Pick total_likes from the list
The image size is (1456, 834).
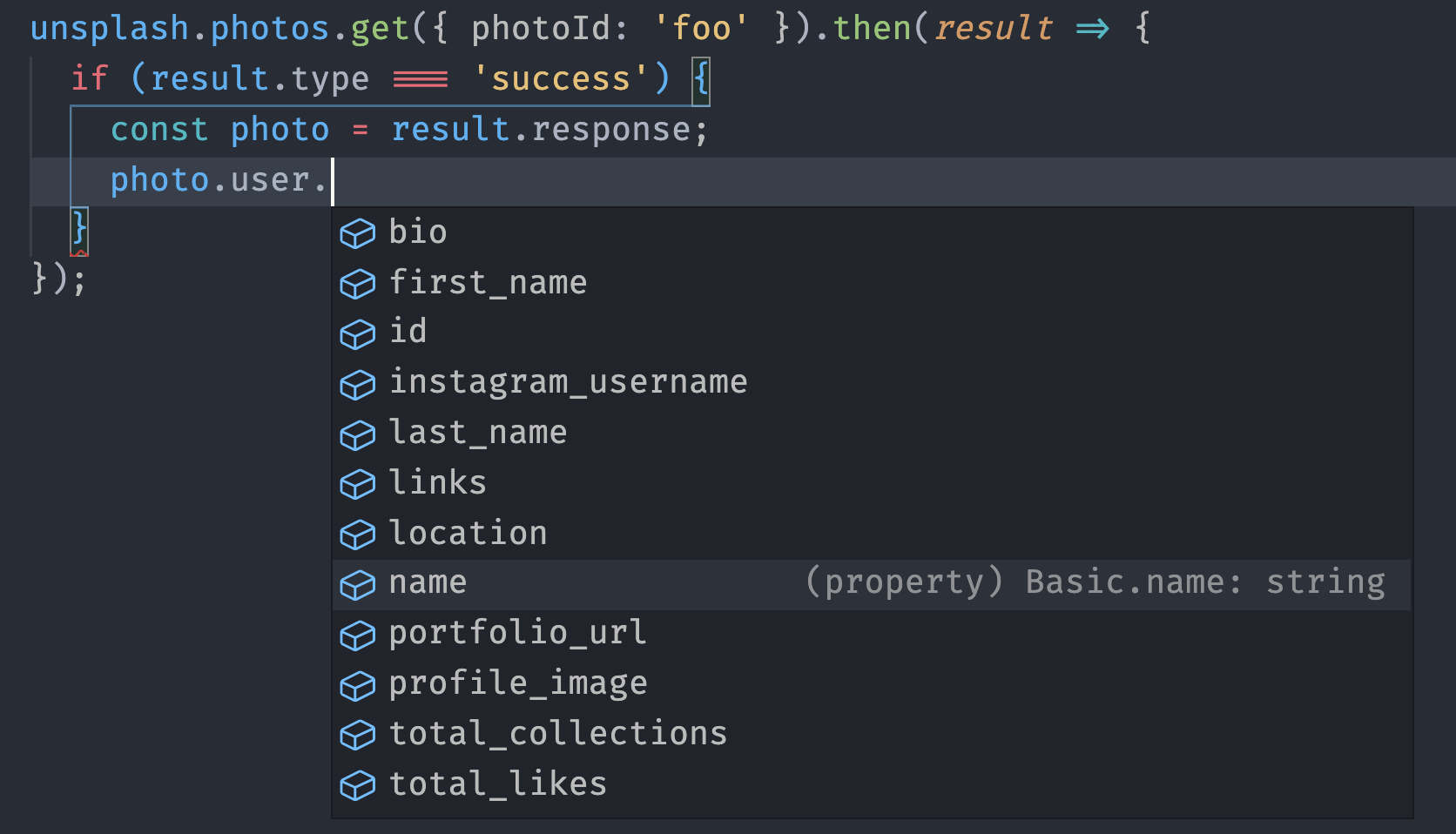(872, 784)
